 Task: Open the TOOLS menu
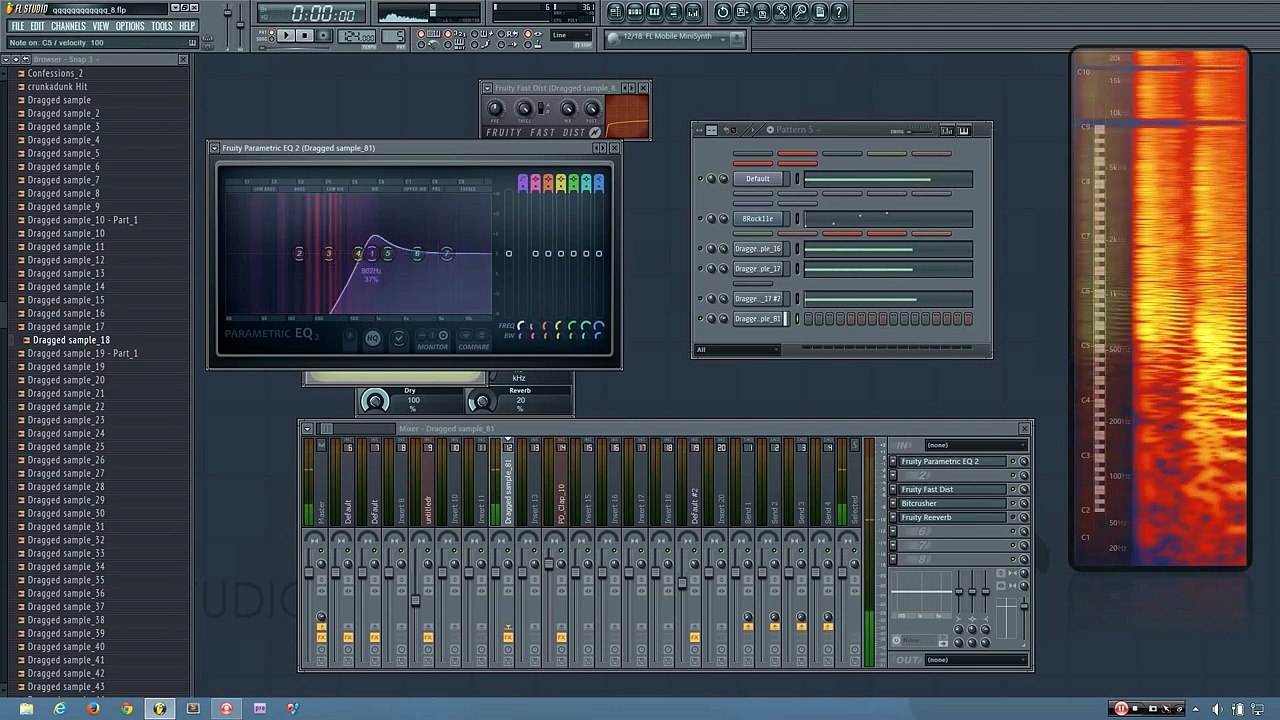(162, 26)
